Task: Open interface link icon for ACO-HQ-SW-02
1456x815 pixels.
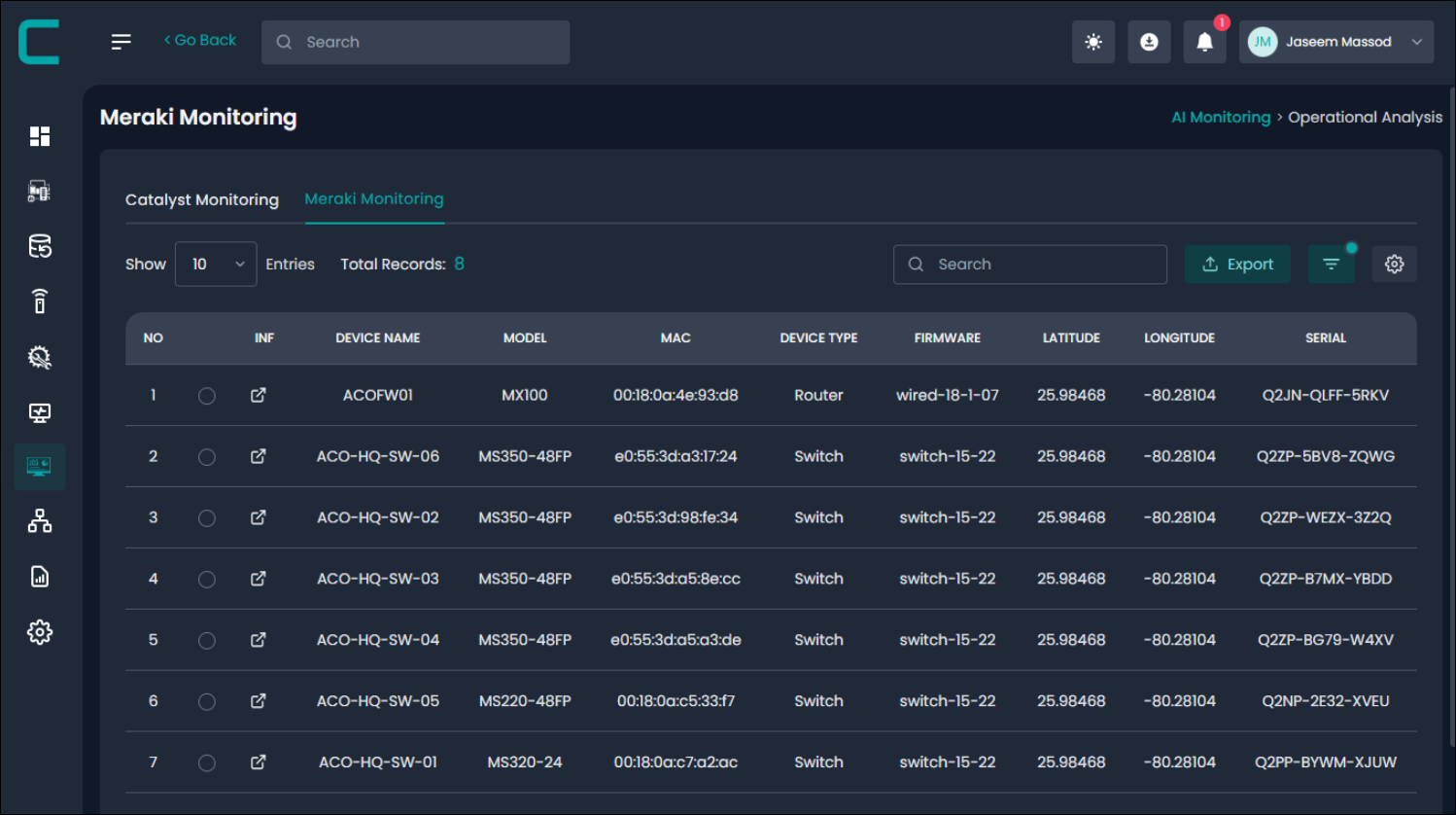Action: click(259, 517)
